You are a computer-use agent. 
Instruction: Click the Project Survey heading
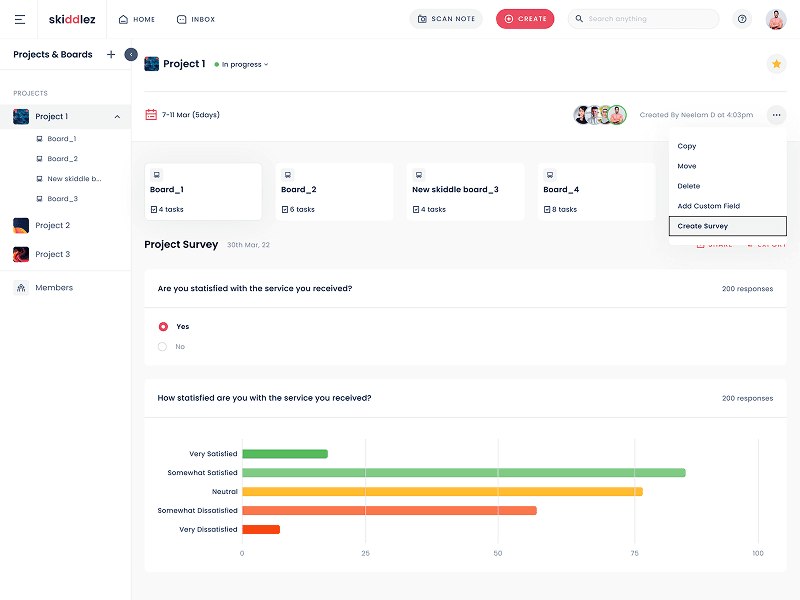point(181,244)
